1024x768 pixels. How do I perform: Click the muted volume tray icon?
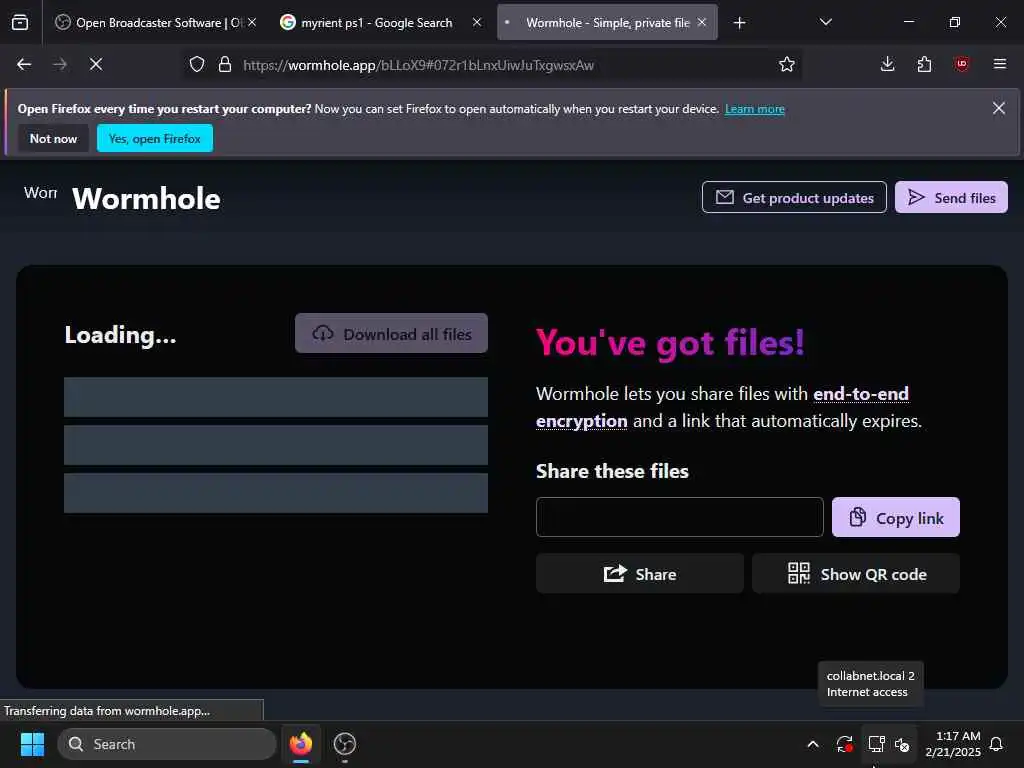tap(902, 744)
